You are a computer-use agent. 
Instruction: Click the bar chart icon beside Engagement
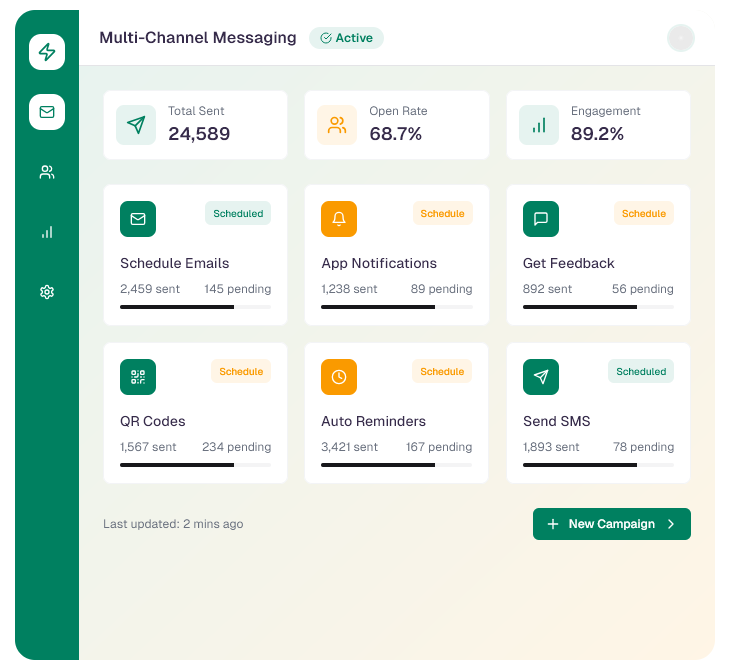tap(539, 125)
